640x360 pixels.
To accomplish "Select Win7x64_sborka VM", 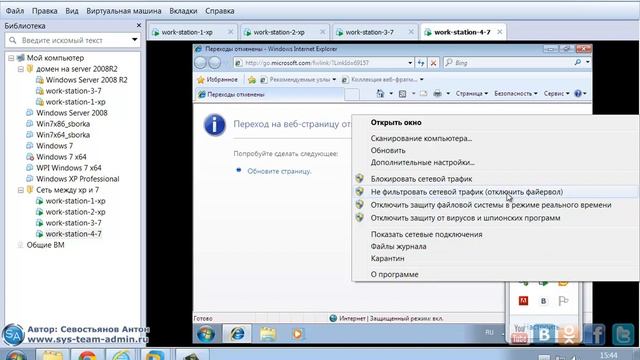I will (x=63, y=135).
